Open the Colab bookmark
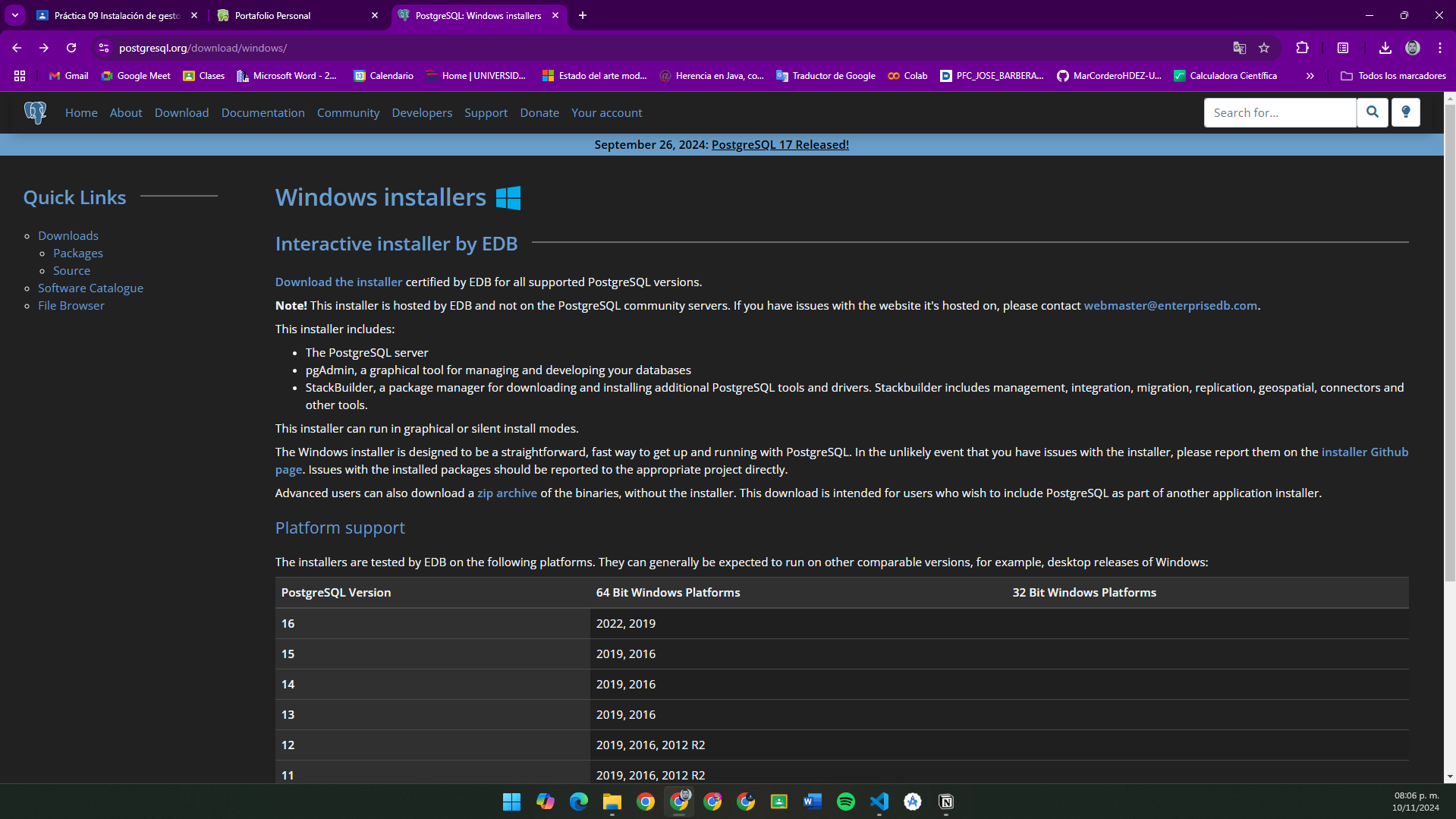The image size is (1456, 819). pyautogui.click(x=907, y=76)
